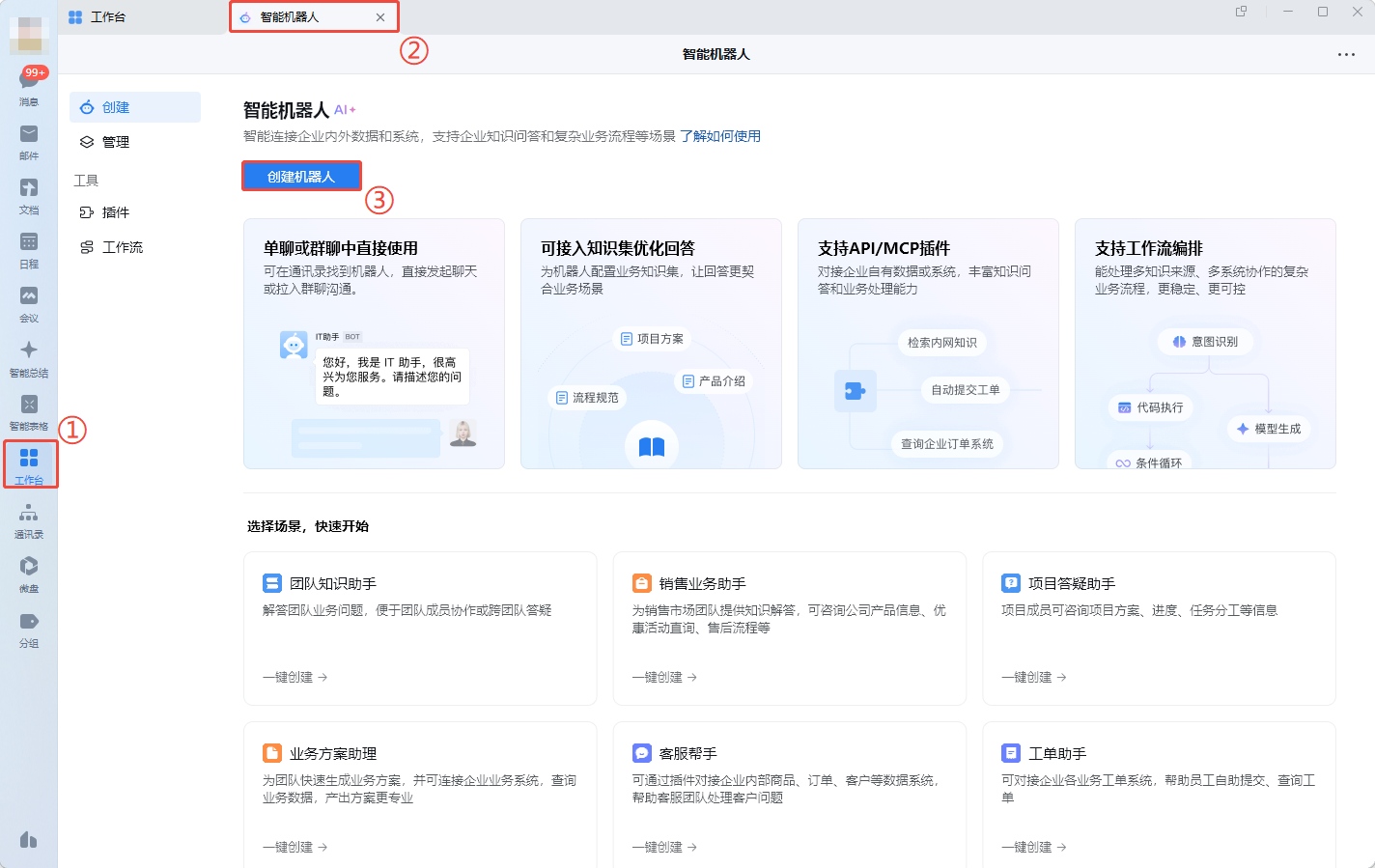Select 管理 in the left navigation
The image size is (1375, 868).
click(116, 142)
